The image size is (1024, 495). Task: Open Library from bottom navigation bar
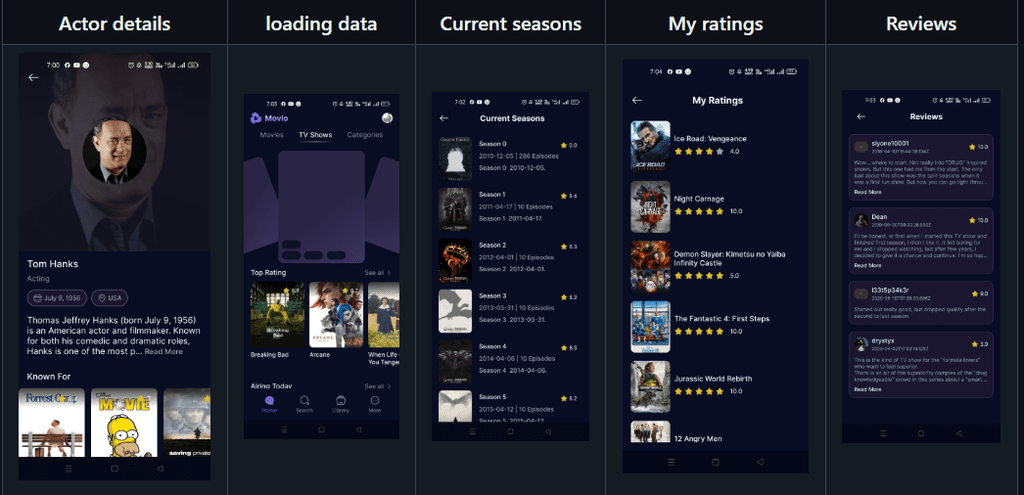[340, 404]
